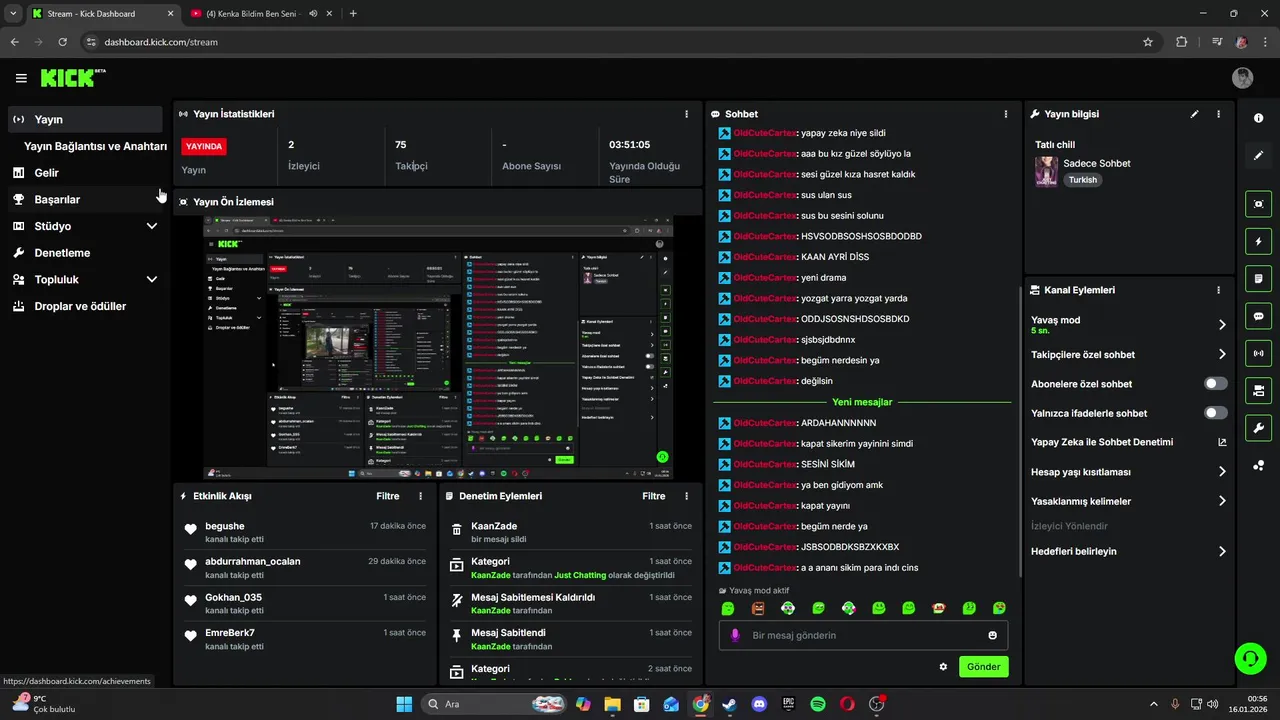
Task: Open chat settings gear icon
Action: pos(942,666)
